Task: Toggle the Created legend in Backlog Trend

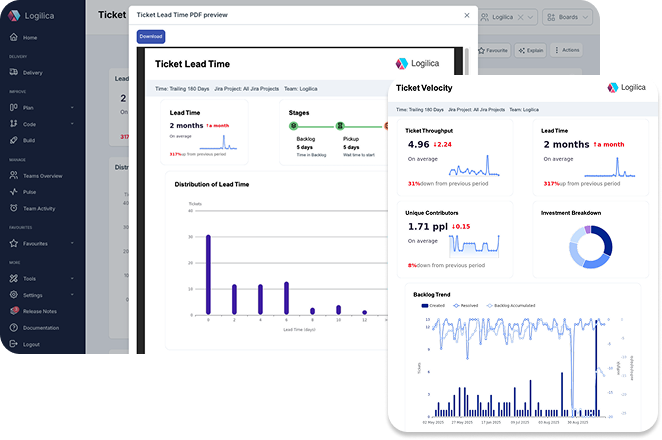Action: (x=433, y=305)
